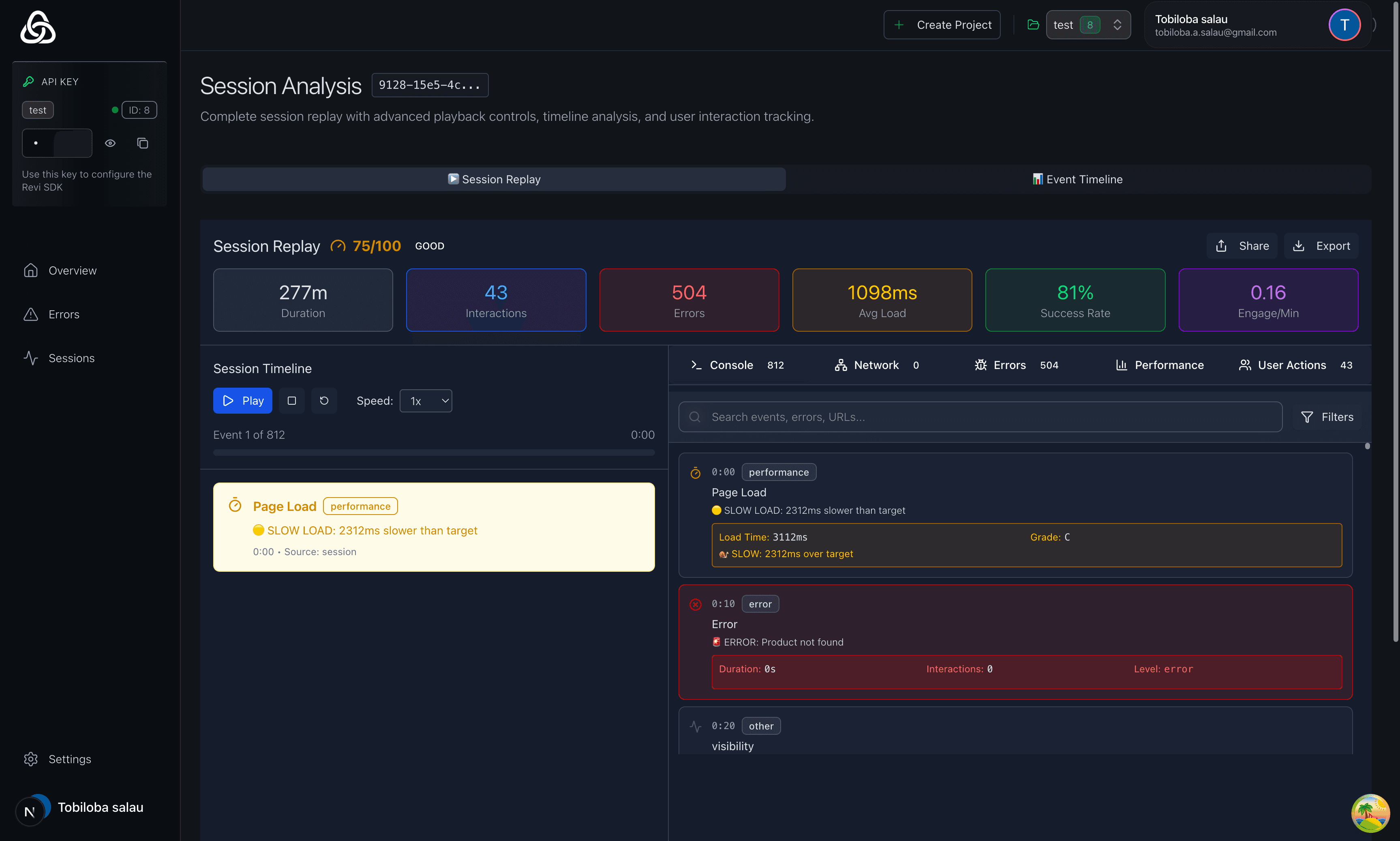This screenshot has width=1400, height=841.
Task: Open the playback speed dropdown
Action: pyautogui.click(x=425, y=400)
